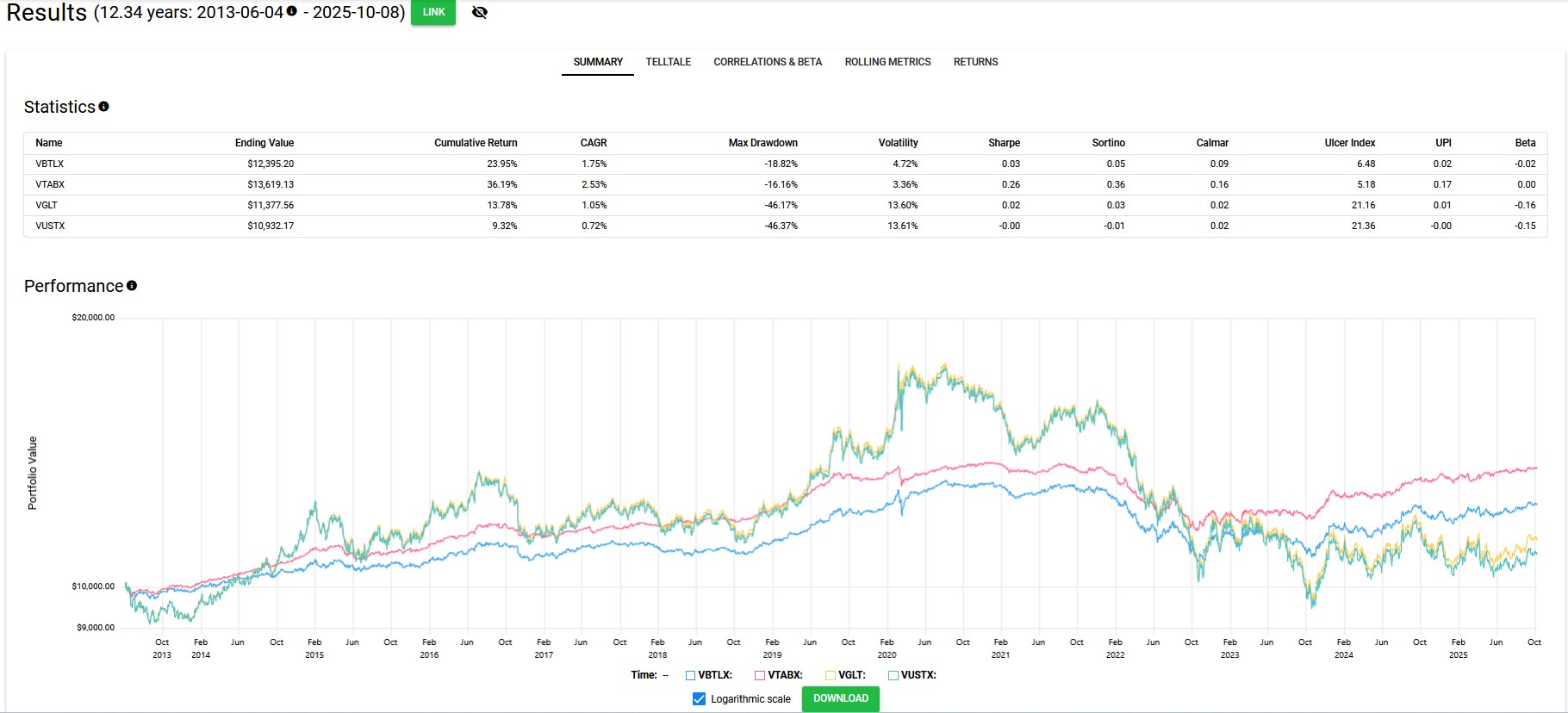
Task: Open the SUMMARY tab
Action: click(598, 62)
